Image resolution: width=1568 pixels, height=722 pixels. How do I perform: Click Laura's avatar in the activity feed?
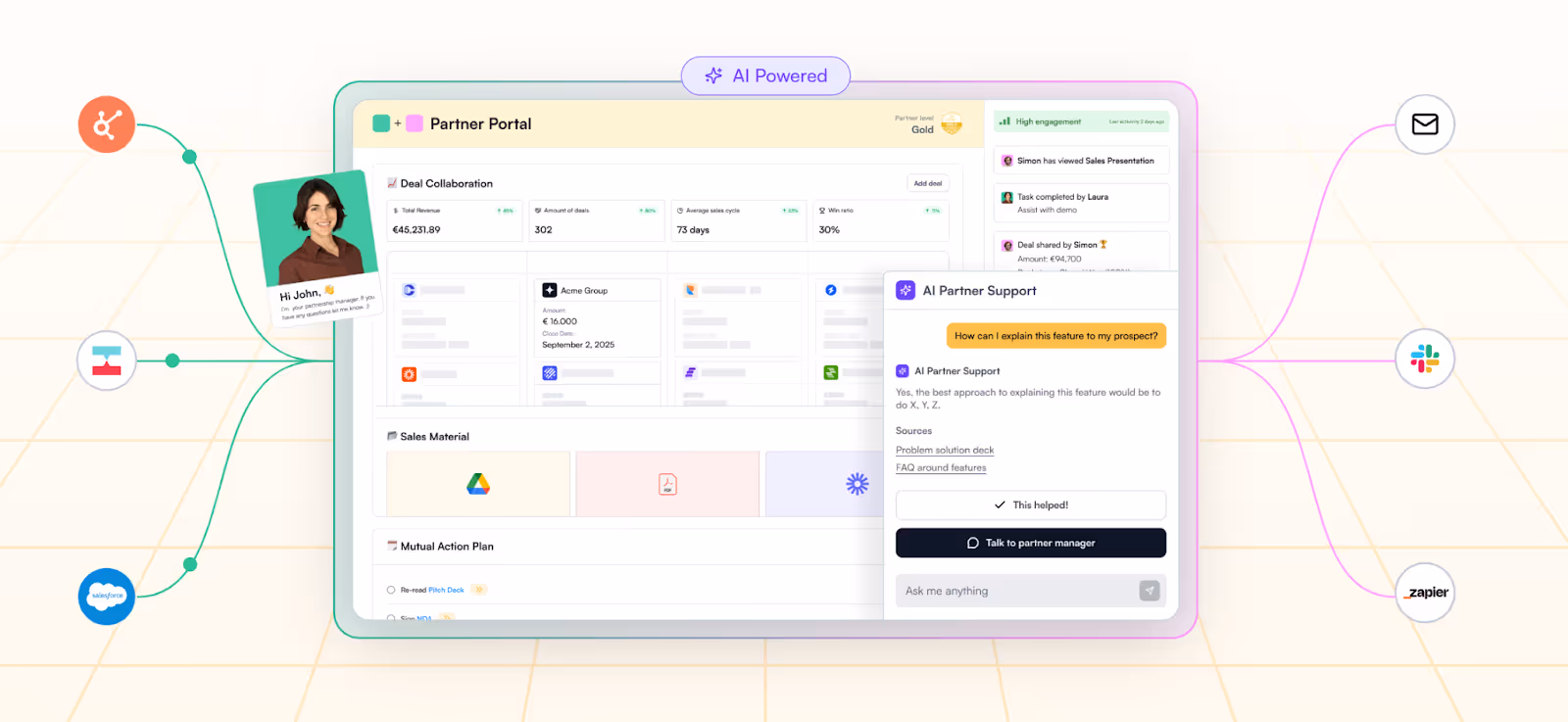[1006, 197]
